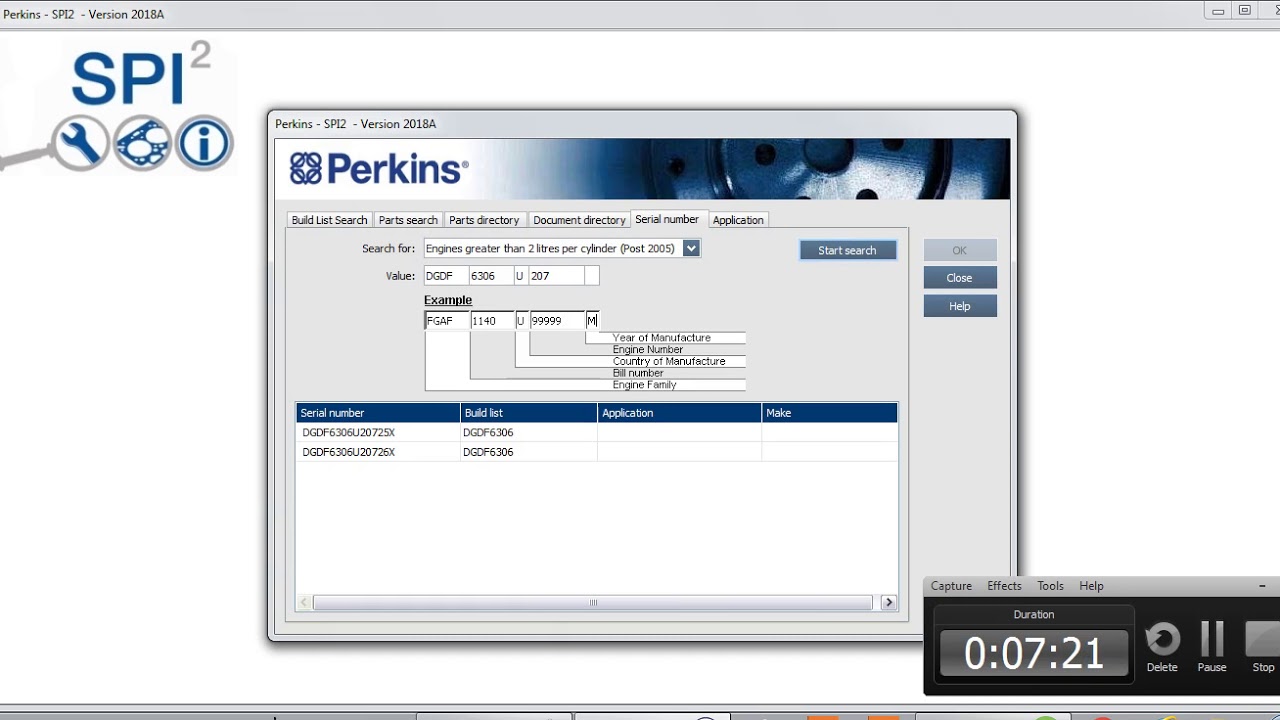Click DGDF6306 build list in second row

(488, 452)
